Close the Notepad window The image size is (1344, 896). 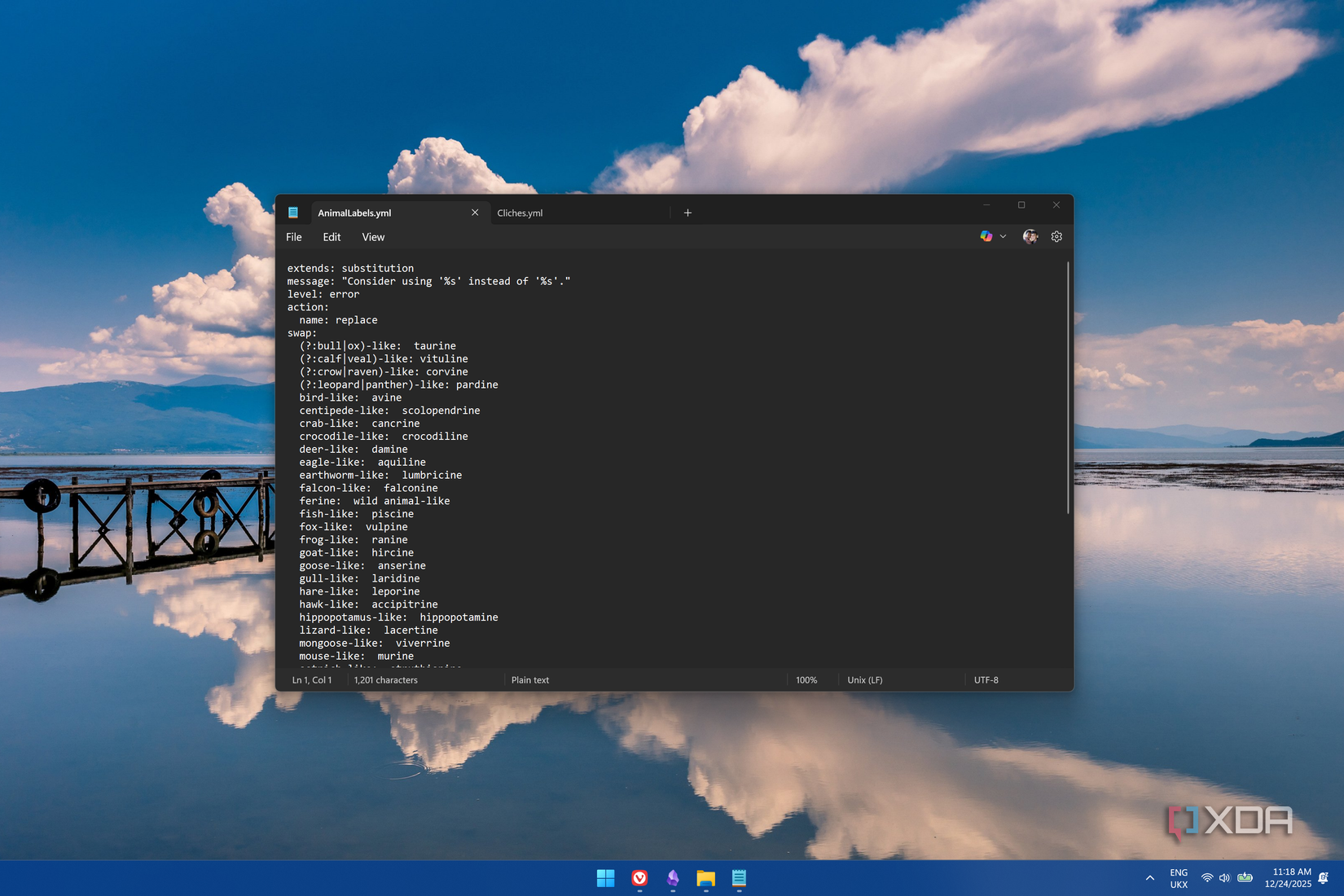(1056, 205)
